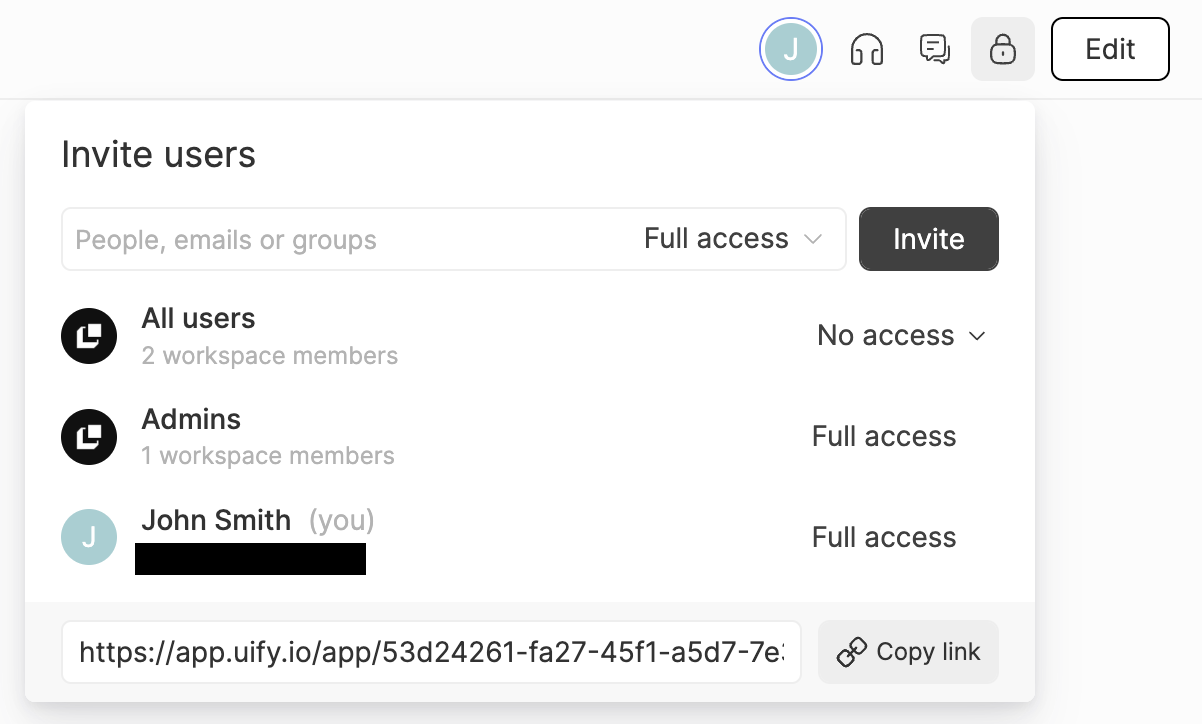Screen dimensions: 1202x724
Task: Open the Full access dropdown in invite field
Action: click(733, 239)
